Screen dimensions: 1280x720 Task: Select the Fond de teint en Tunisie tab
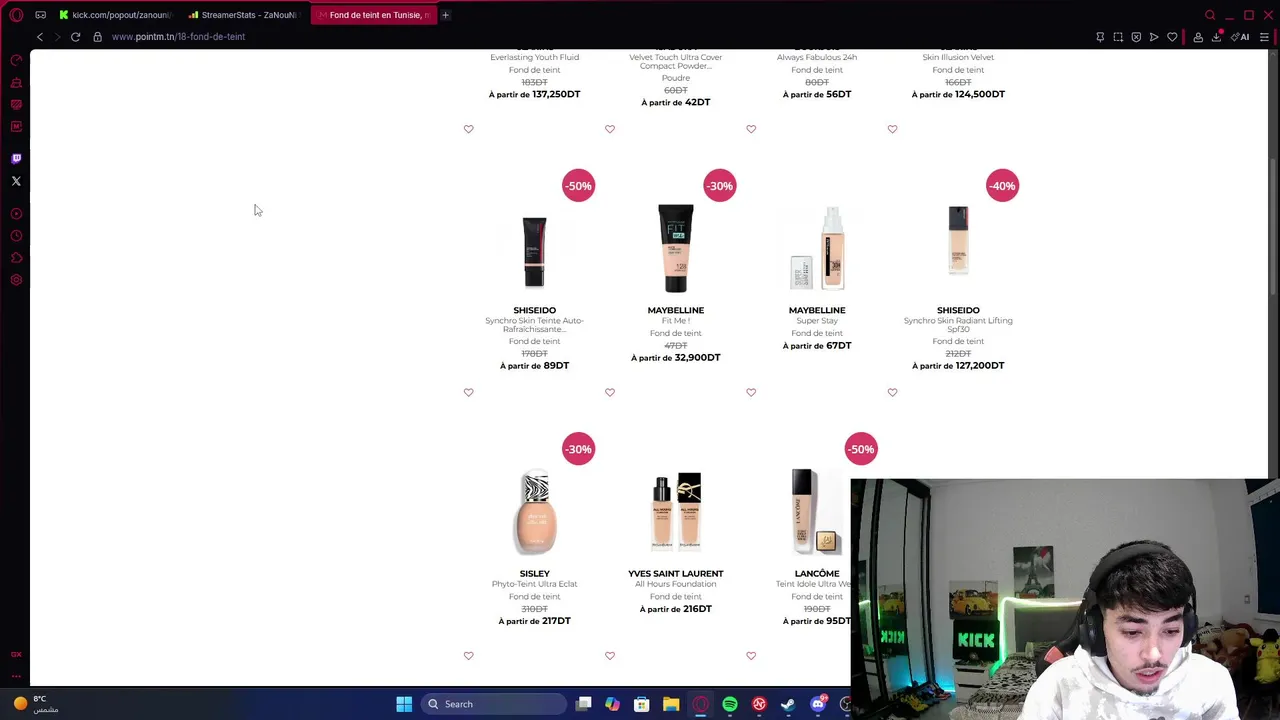(373, 15)
